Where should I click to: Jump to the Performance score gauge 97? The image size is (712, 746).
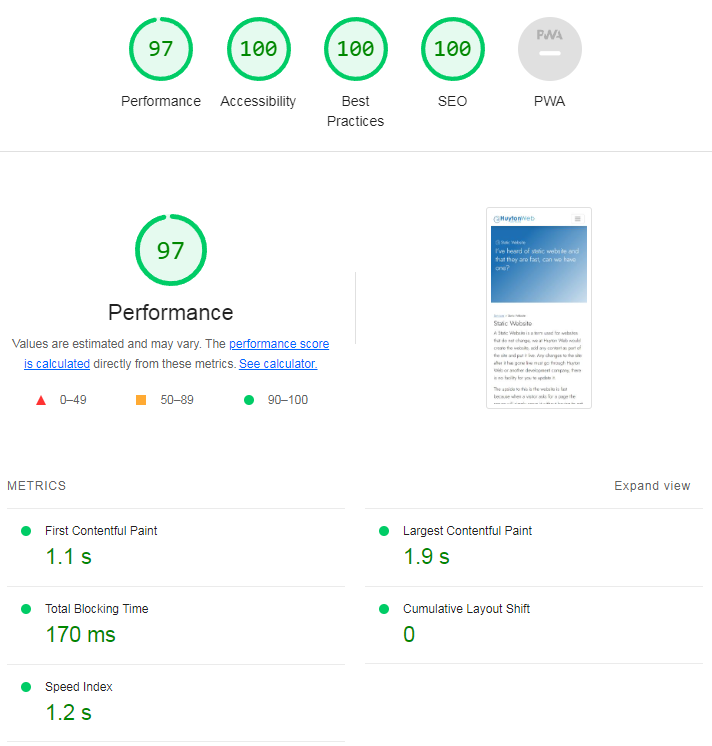(161, 49)
